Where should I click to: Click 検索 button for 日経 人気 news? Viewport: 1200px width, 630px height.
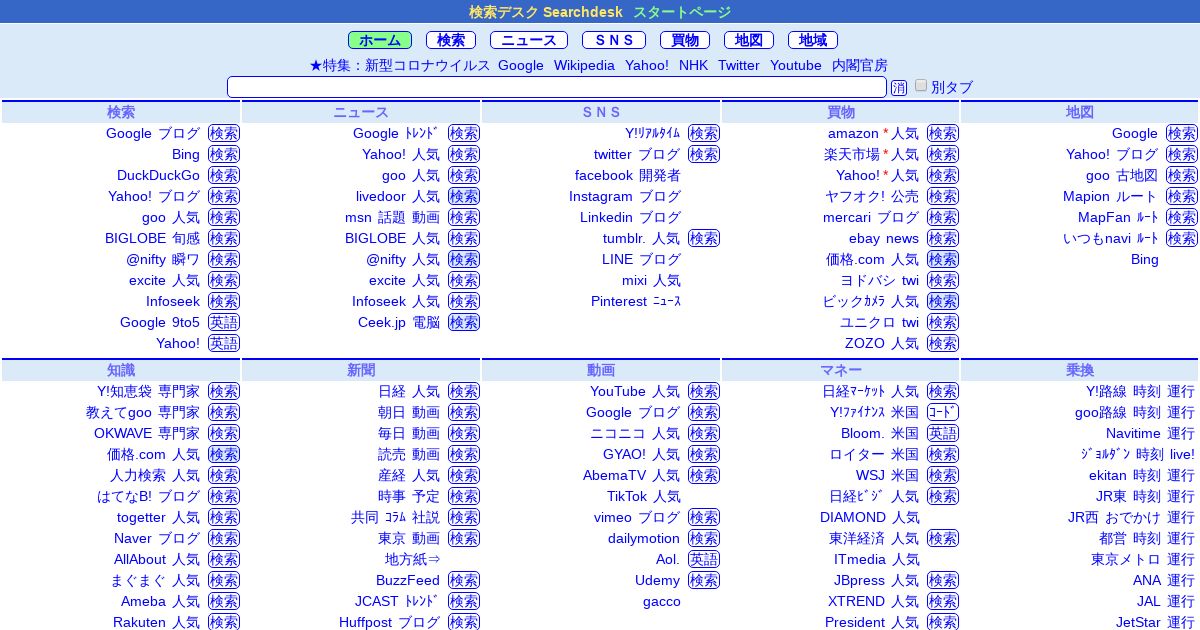pyautogui.click(x=464, y=391)
